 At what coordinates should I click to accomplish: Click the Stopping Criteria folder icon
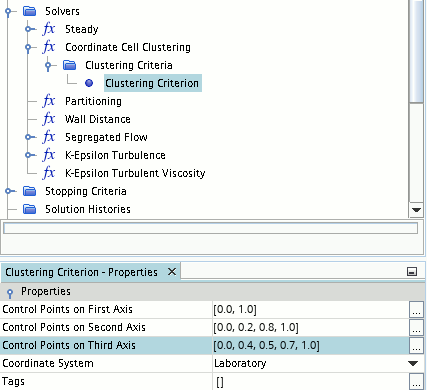[x=30, y=191]
